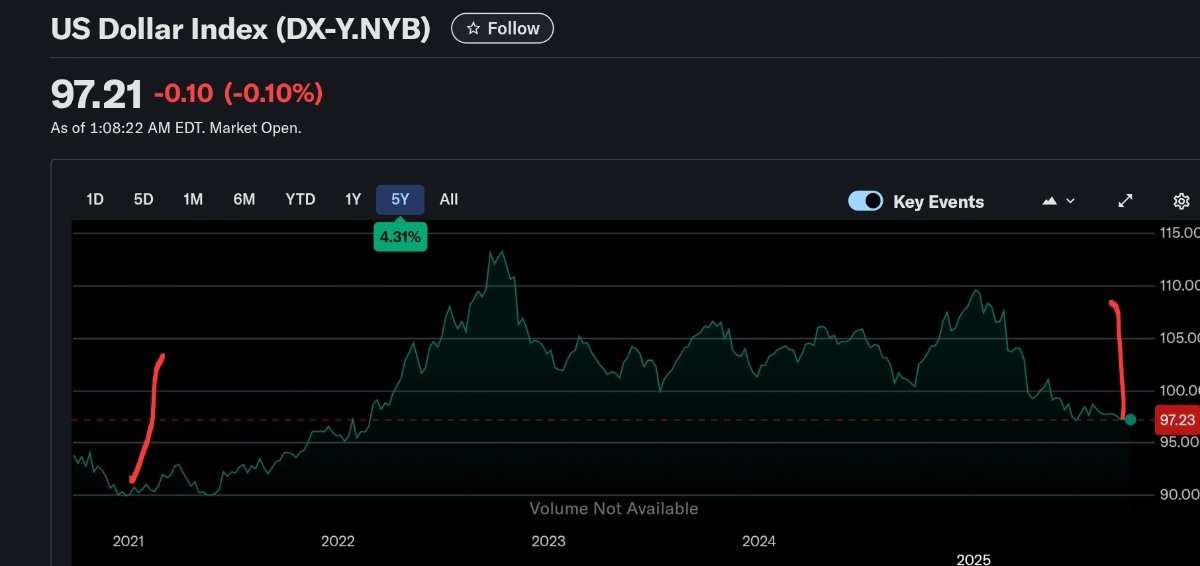Viewport: 1200px width, 566px height.
Task: Click the red 97.23 price label
Action: pos(1176,420)
